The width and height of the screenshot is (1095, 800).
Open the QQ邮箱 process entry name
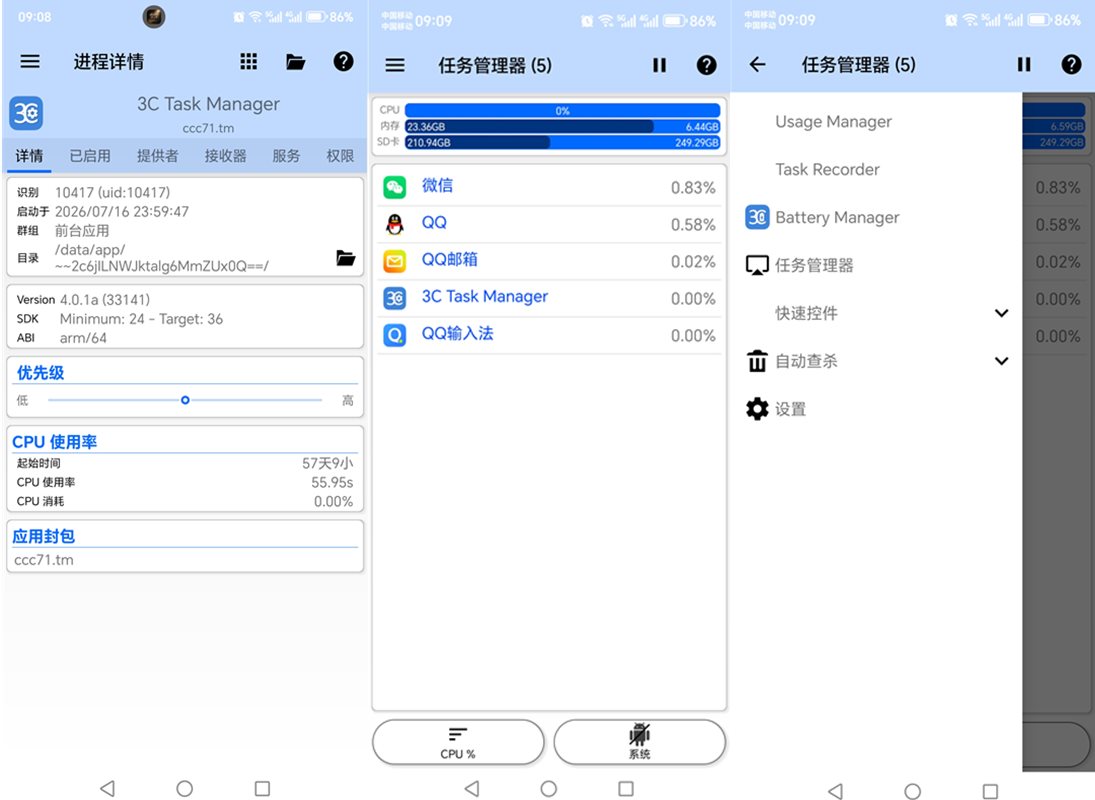[x=450, y=260]
